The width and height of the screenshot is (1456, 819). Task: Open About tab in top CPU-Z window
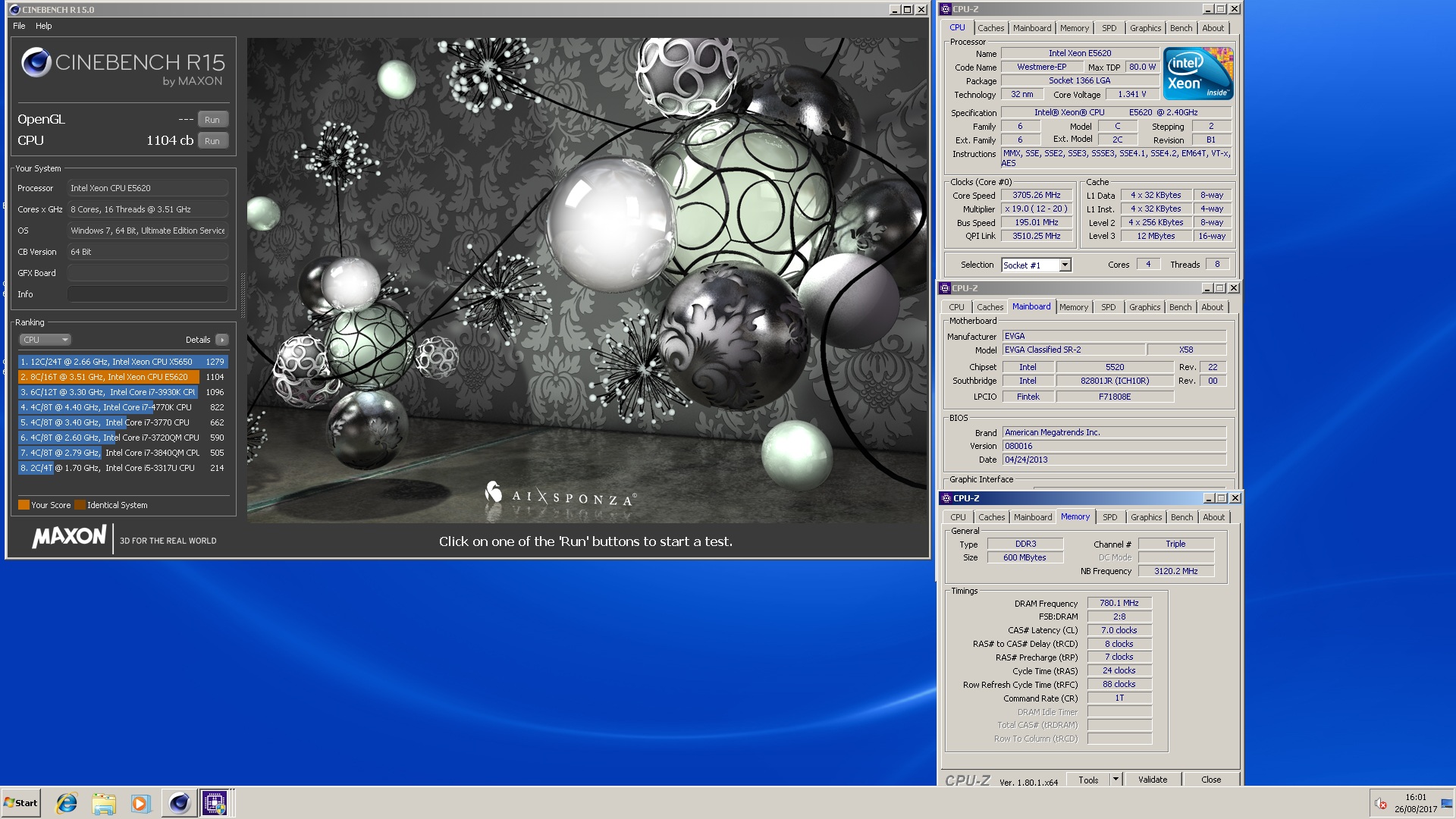pyautogui.click(x=1213, y=28)
